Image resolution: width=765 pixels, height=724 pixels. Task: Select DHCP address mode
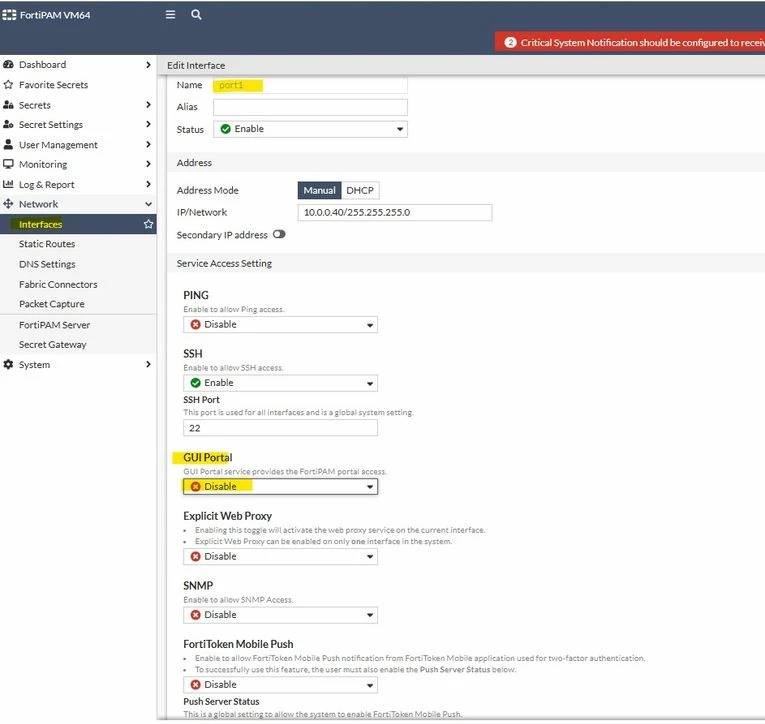click(x=360, y=190)
